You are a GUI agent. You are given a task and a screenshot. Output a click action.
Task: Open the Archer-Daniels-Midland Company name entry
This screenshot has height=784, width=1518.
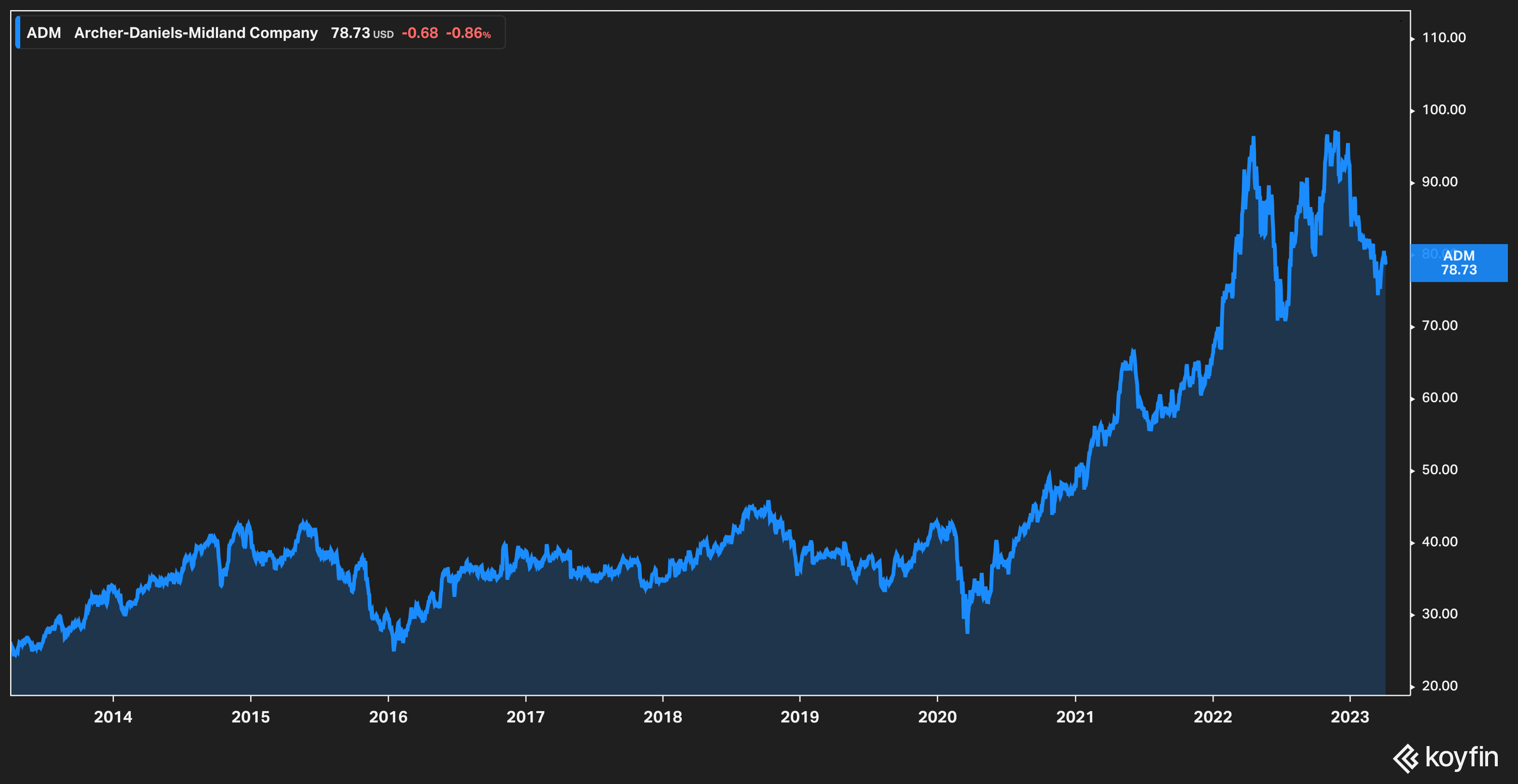[x=196, y=33]
